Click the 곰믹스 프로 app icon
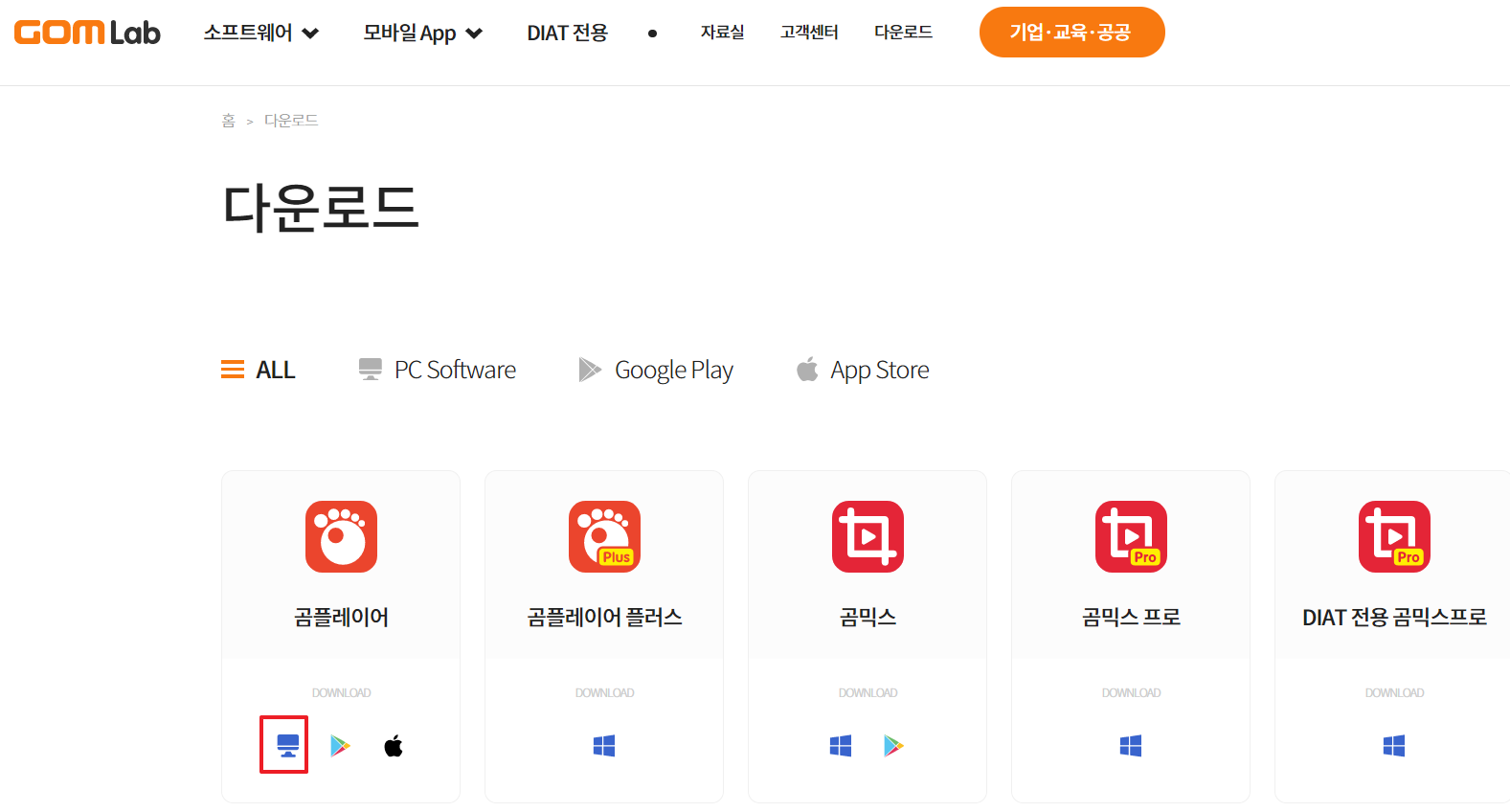The image size is (1510, 812). [1131, 536]
